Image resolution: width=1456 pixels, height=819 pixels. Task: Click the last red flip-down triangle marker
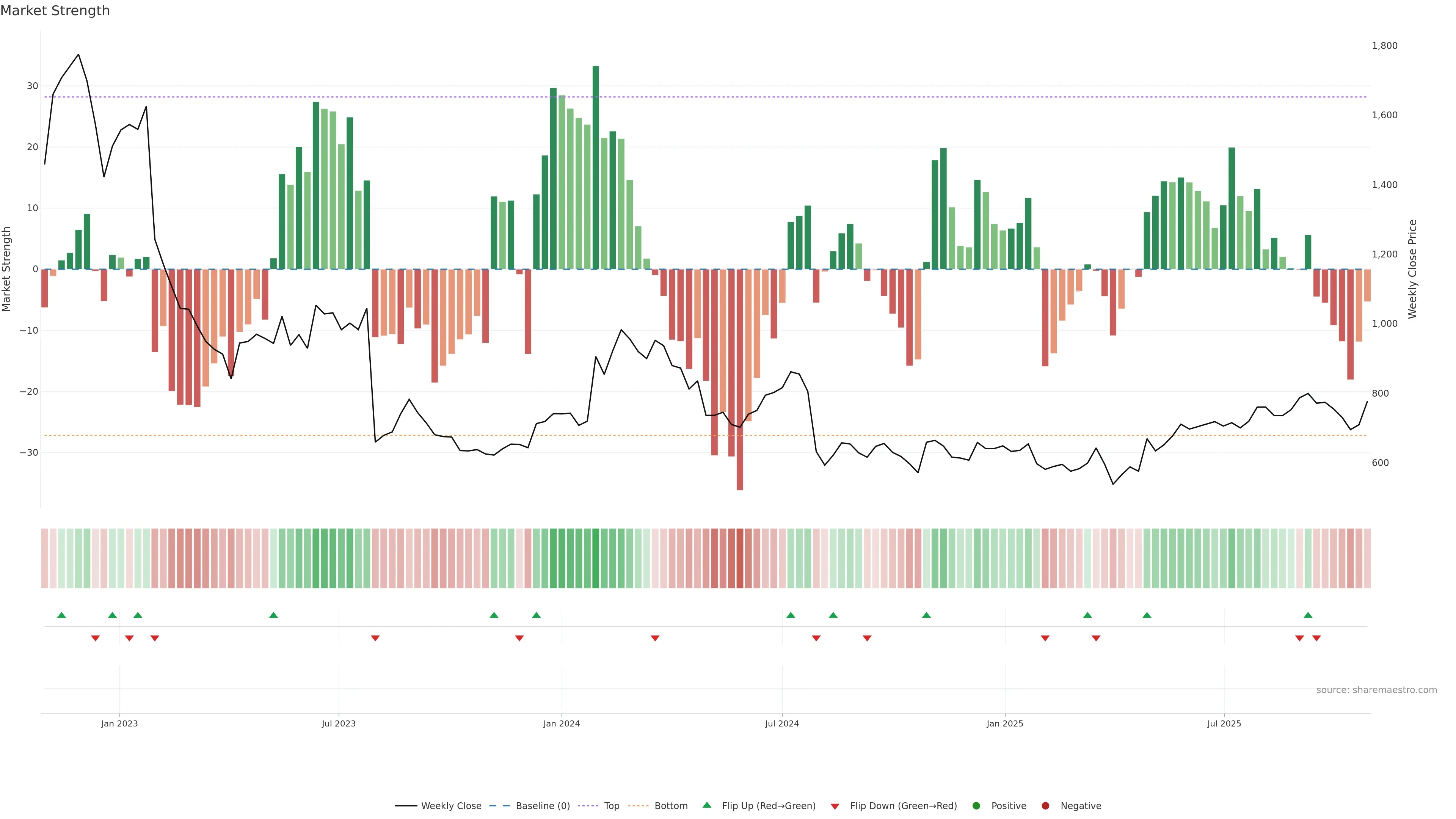(1316, 638)
